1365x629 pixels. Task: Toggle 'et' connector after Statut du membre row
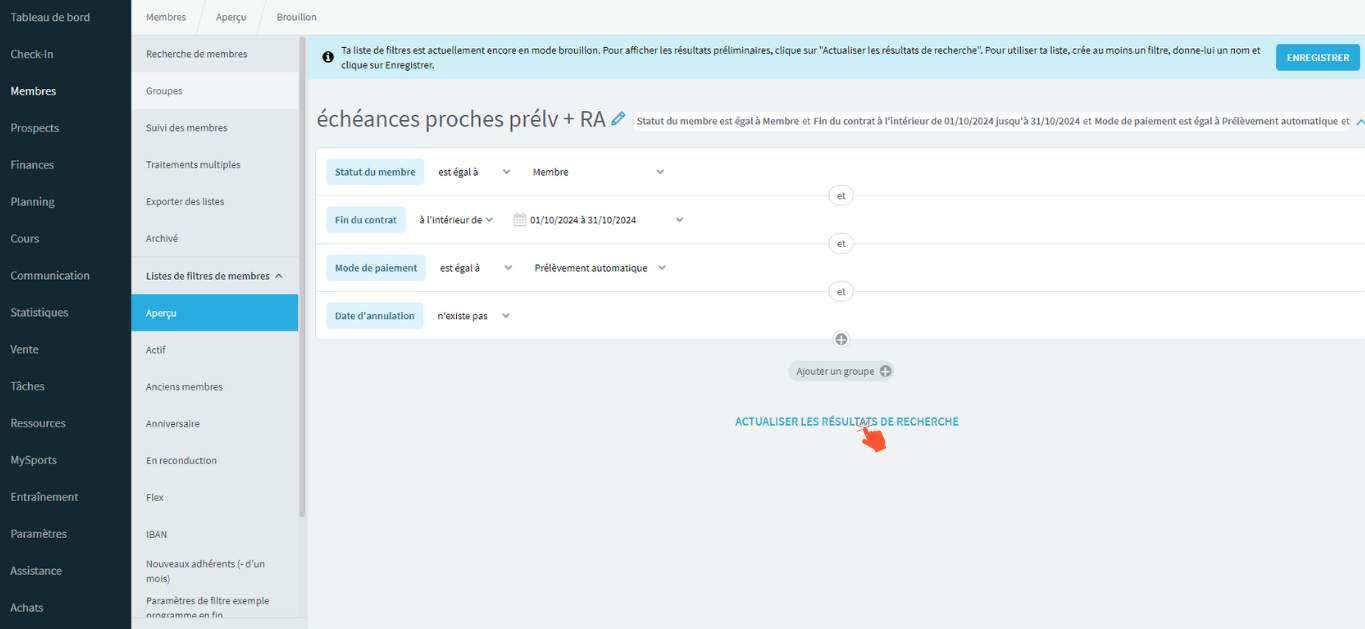pos(841,196)
